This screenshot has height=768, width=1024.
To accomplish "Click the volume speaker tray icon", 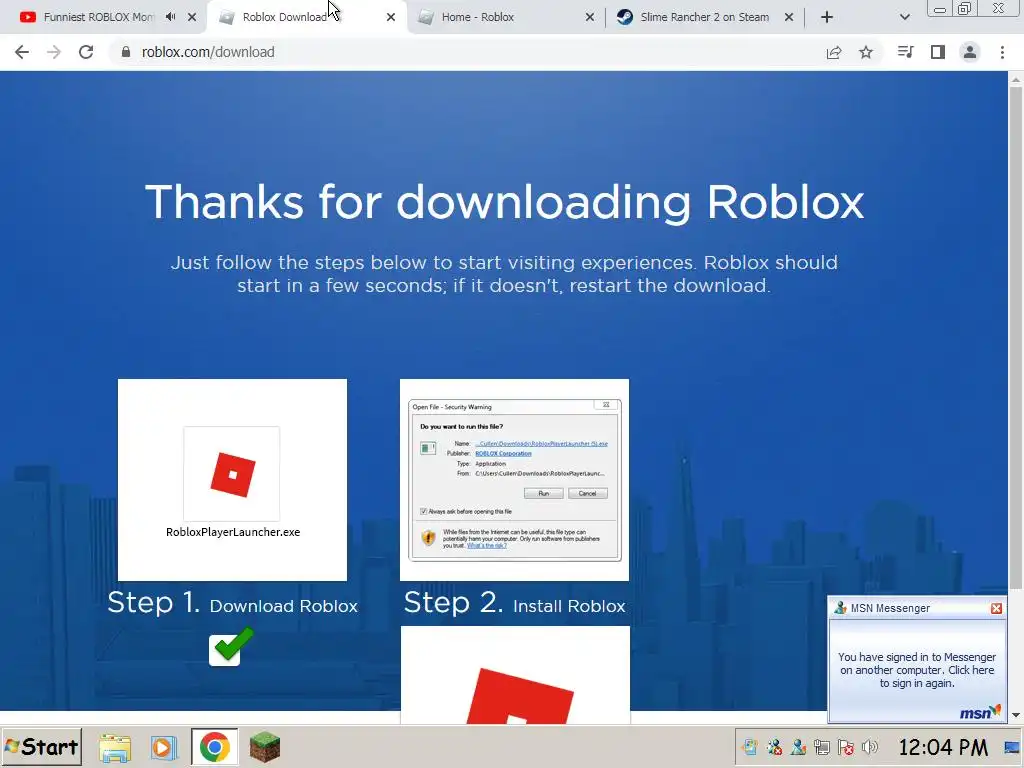I will point(870,747).
